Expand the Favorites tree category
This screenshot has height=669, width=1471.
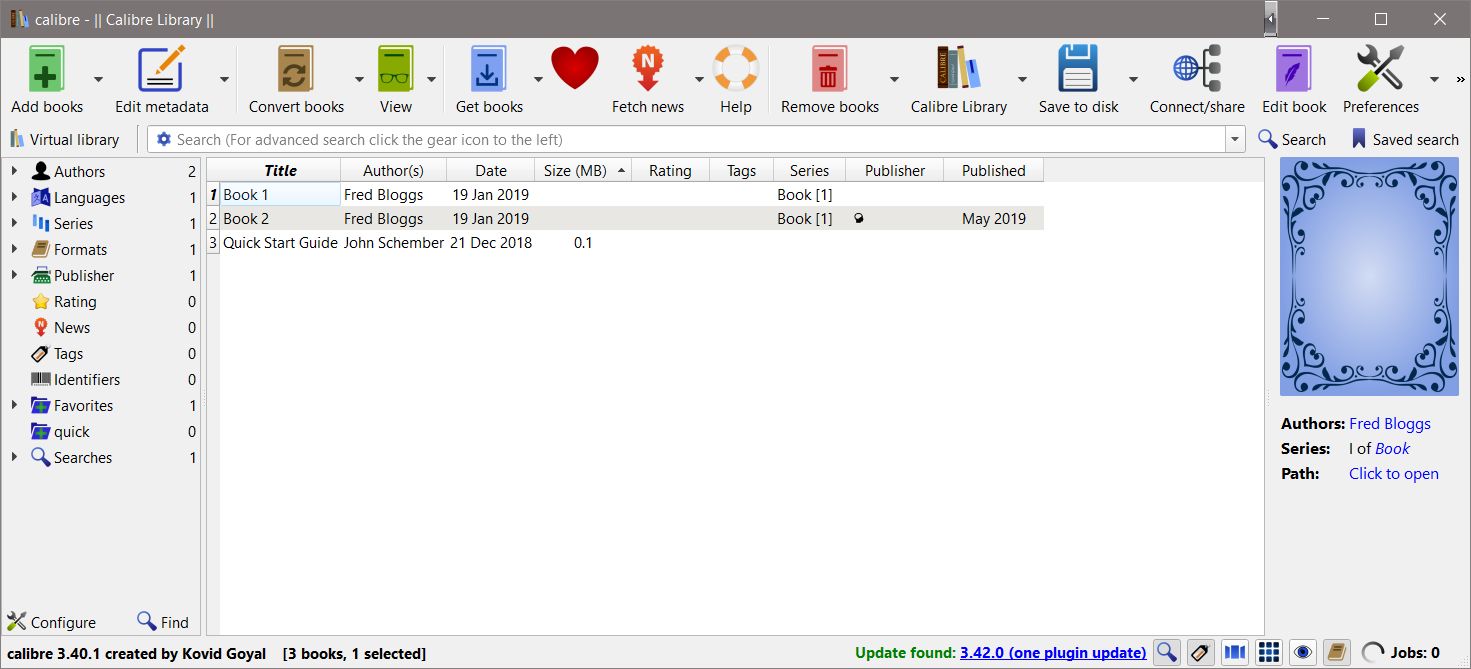click(14, 405)
